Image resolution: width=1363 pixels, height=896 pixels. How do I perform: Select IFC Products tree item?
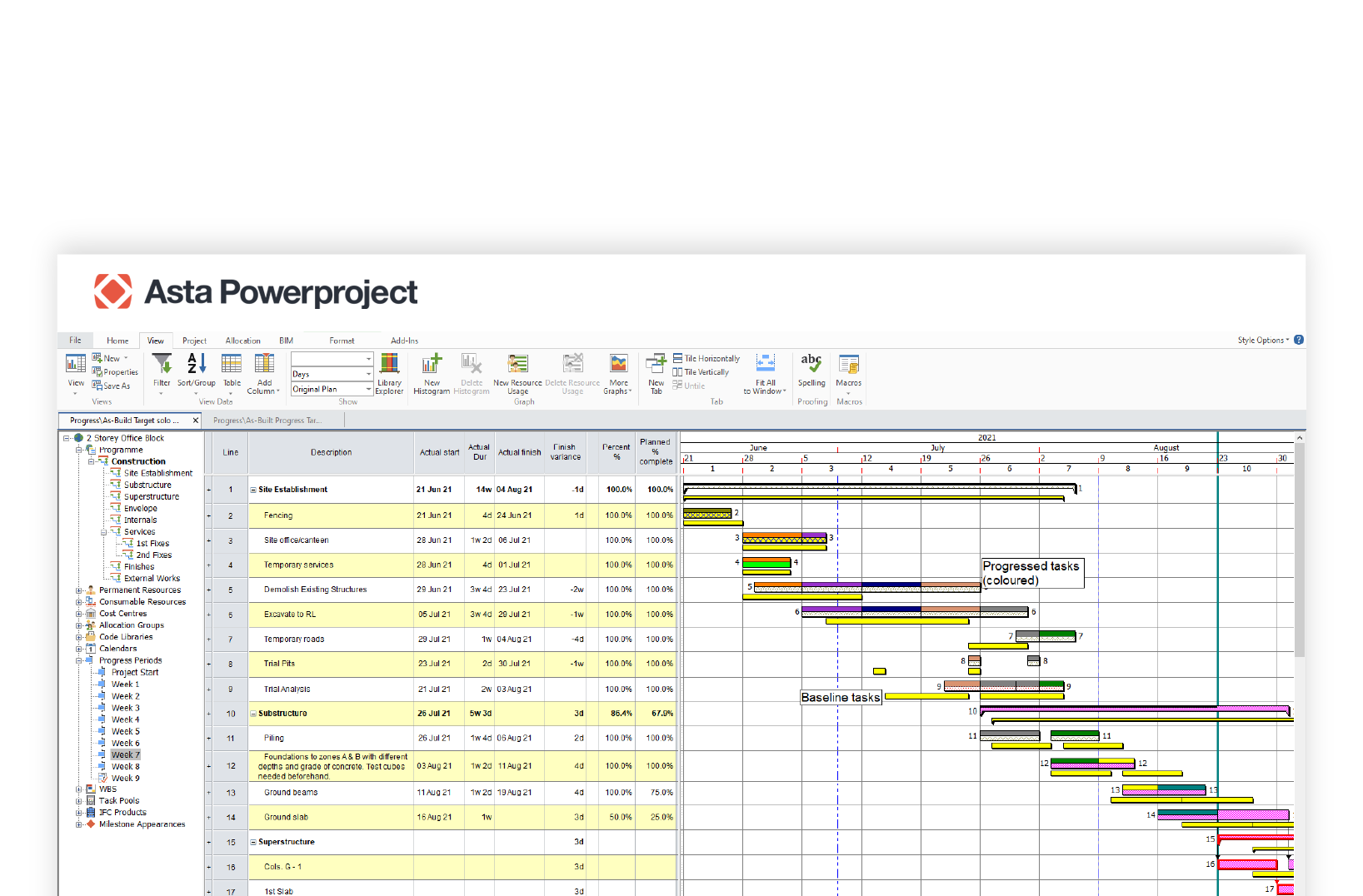(x=122, y=813)
